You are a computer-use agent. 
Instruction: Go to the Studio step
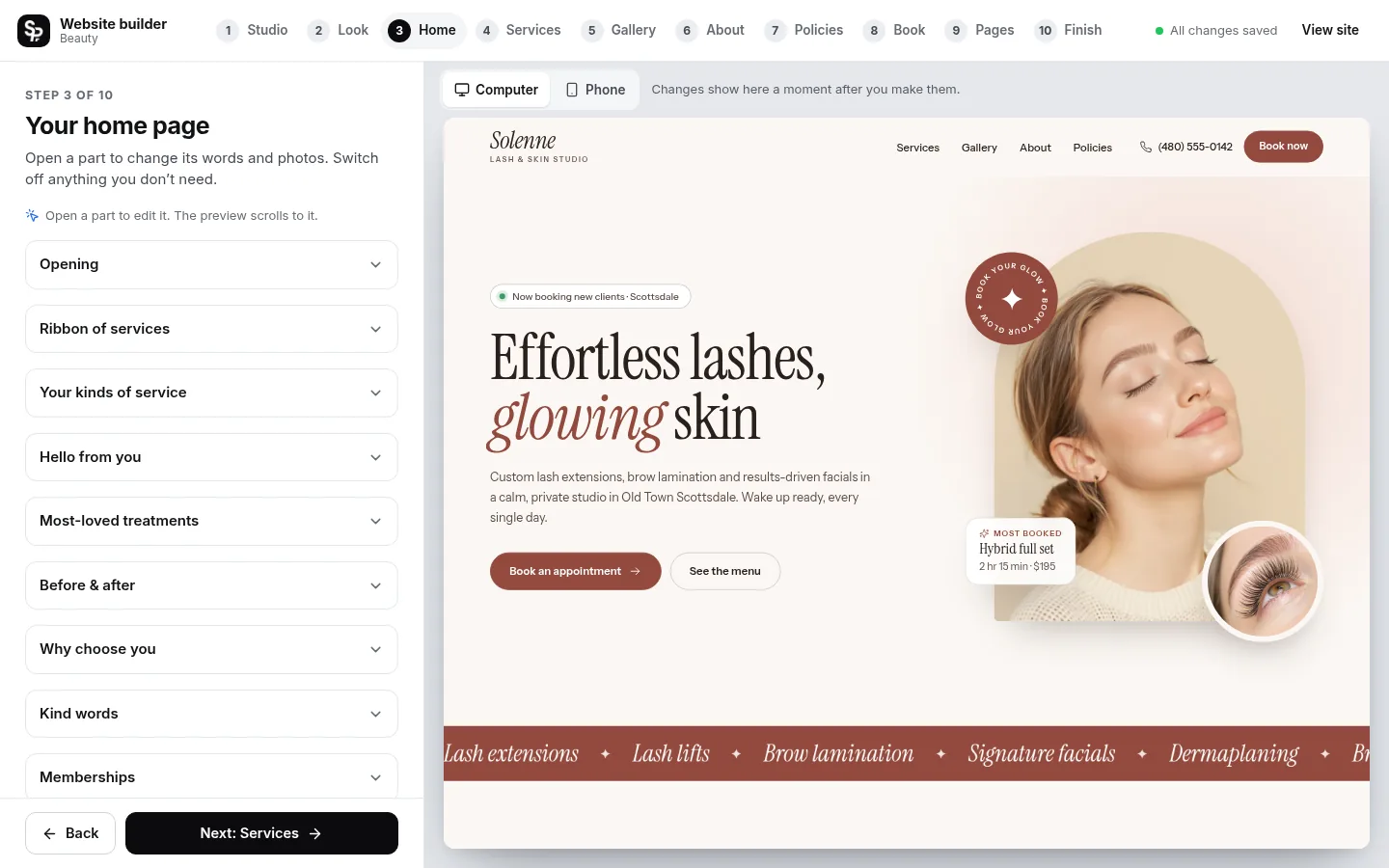(x=253, y=31)
